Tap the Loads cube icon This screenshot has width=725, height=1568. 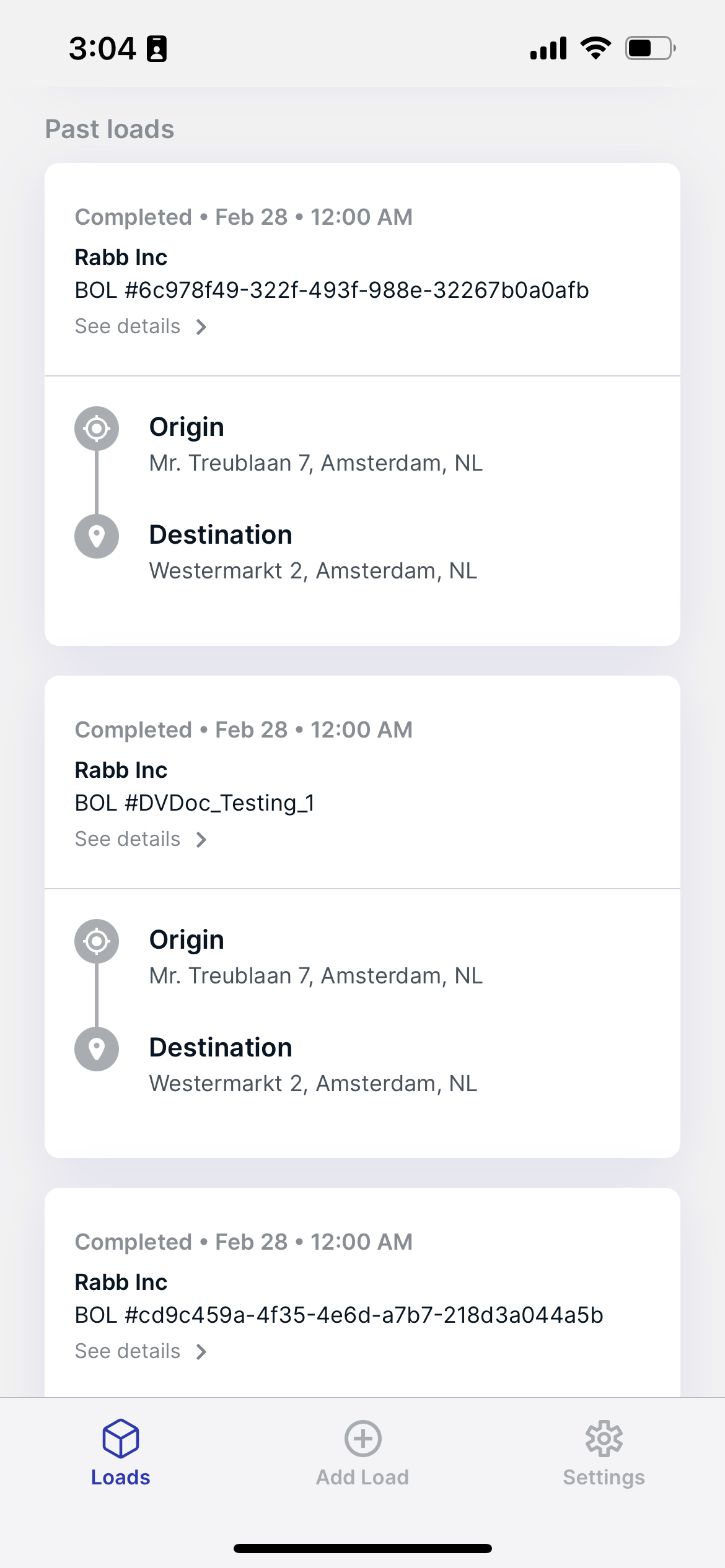point(121,1438)
